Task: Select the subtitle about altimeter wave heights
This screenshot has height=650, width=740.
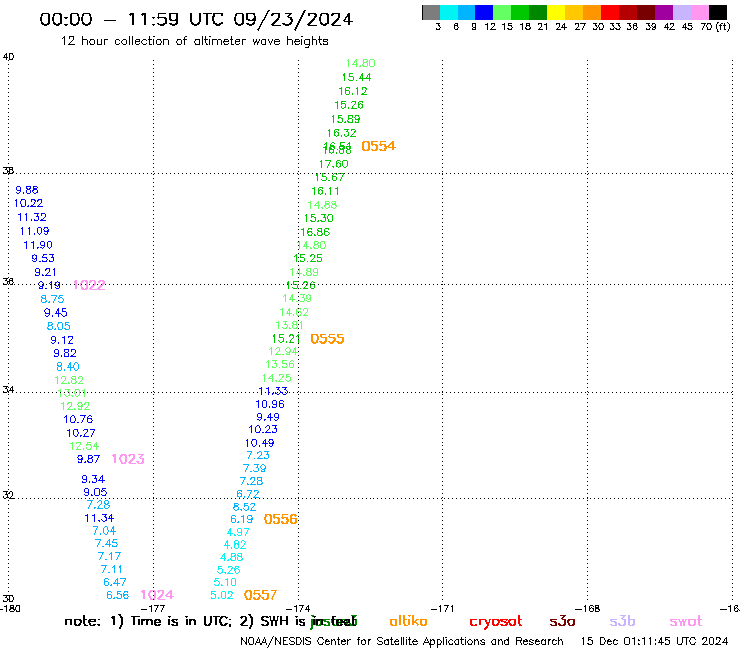Action: point(194,41)
